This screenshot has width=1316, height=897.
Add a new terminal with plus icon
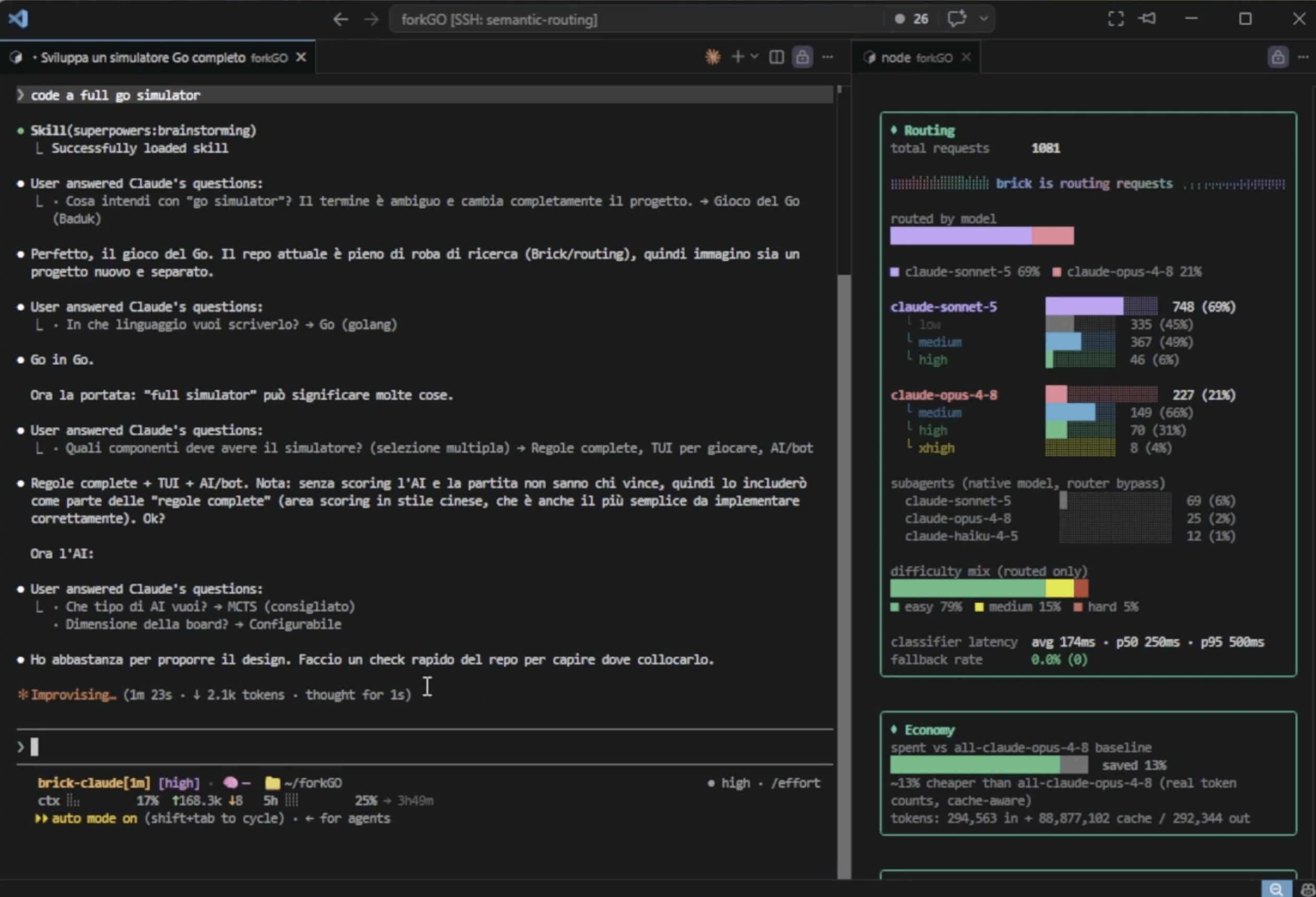point(737,56)
